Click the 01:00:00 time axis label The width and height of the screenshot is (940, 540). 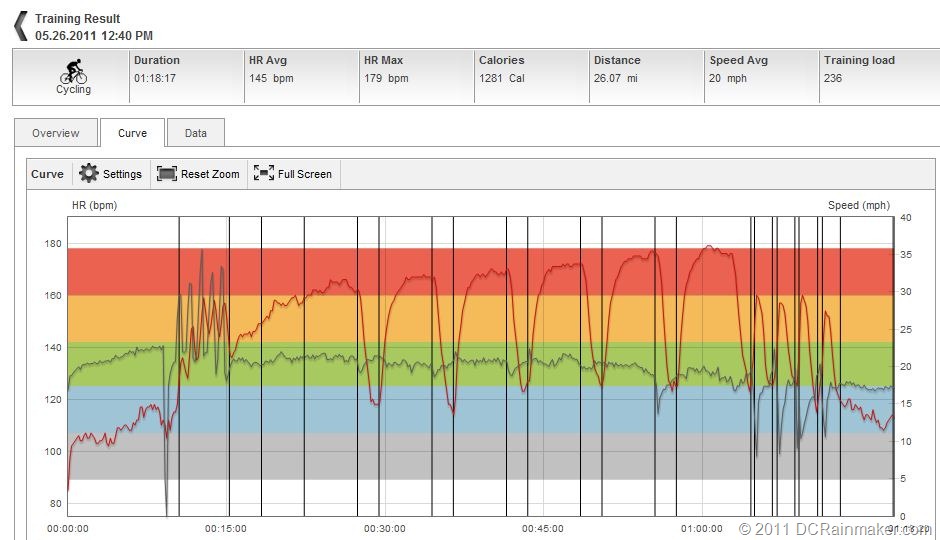click(x=701, y=529)
